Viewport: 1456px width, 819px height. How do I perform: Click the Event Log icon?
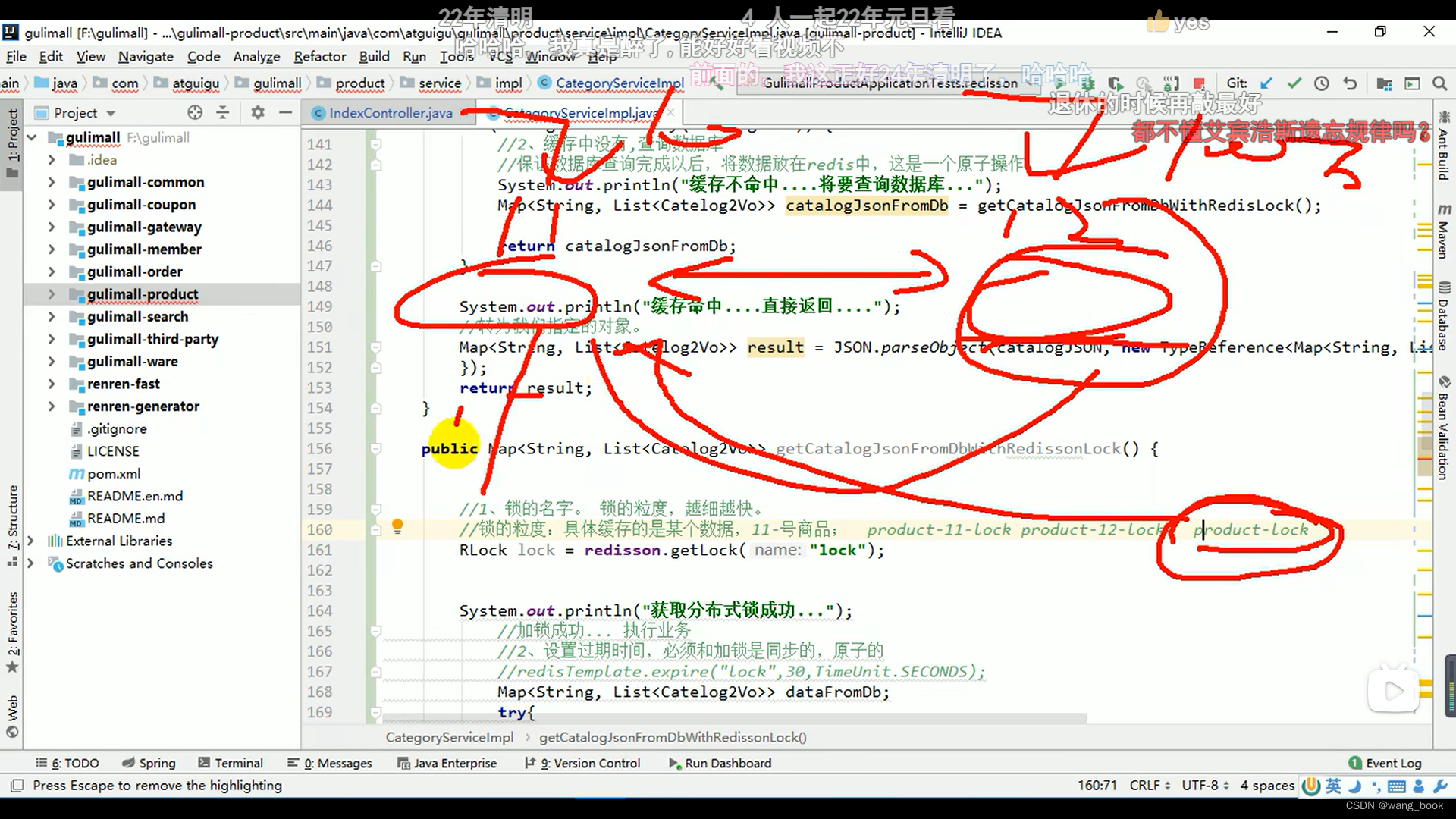(x=1355, y=763)
